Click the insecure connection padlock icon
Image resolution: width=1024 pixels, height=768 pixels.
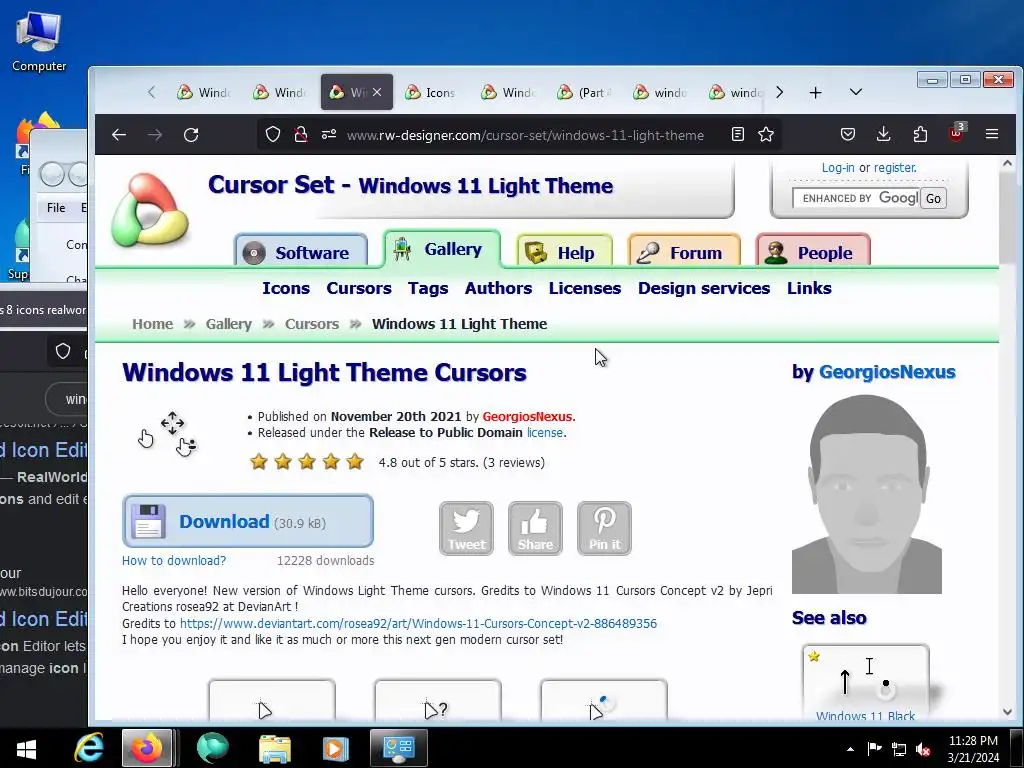point(300,135)
